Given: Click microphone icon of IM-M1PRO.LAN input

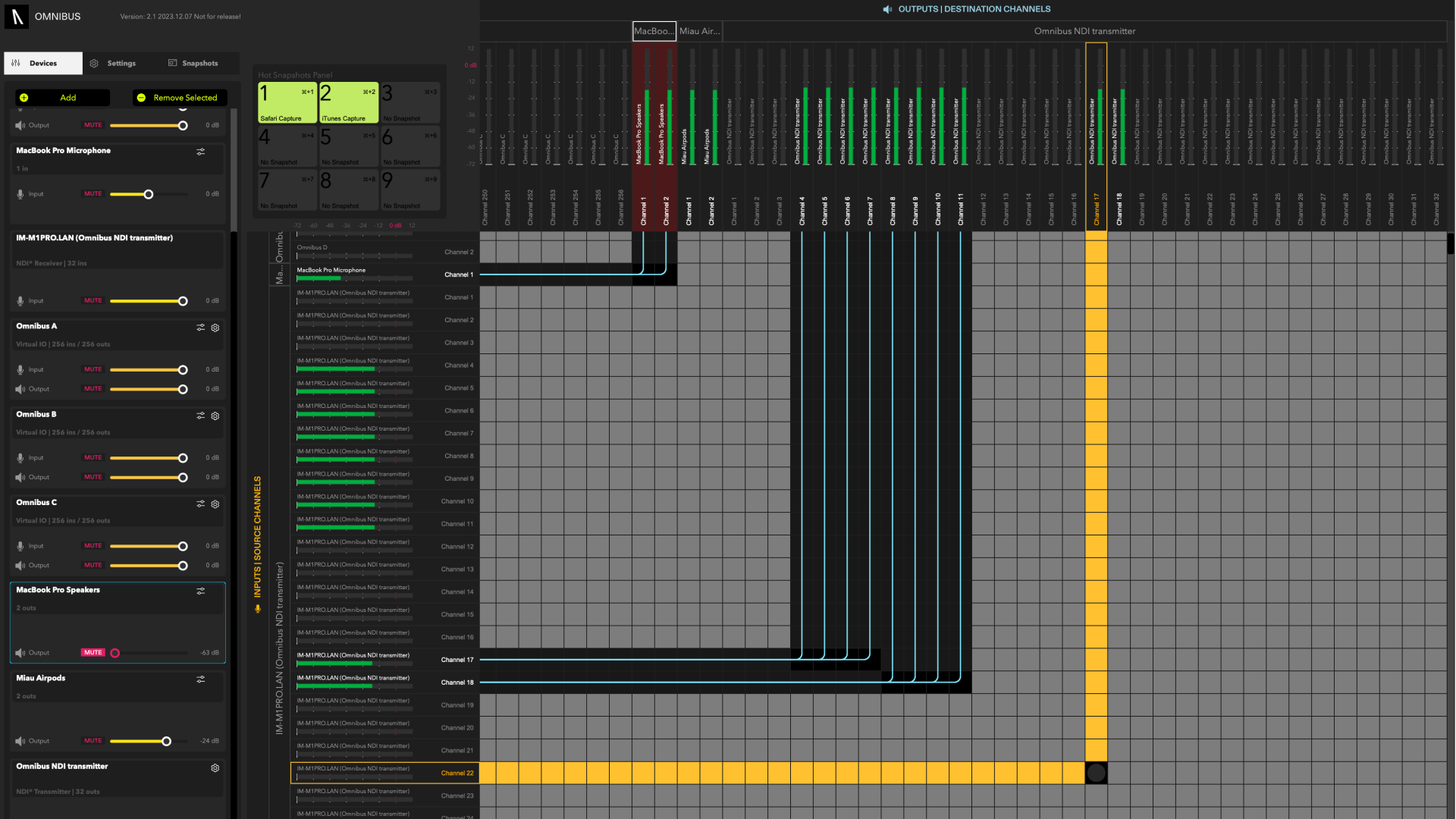Looking at the screenshot, I should click(x=20, y=301).
